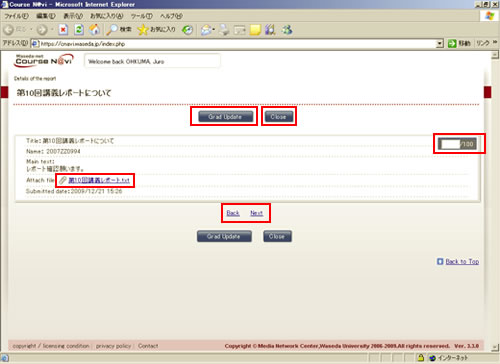
Task: Expand the address bar dropdown arrow
Action: [440, 44]
